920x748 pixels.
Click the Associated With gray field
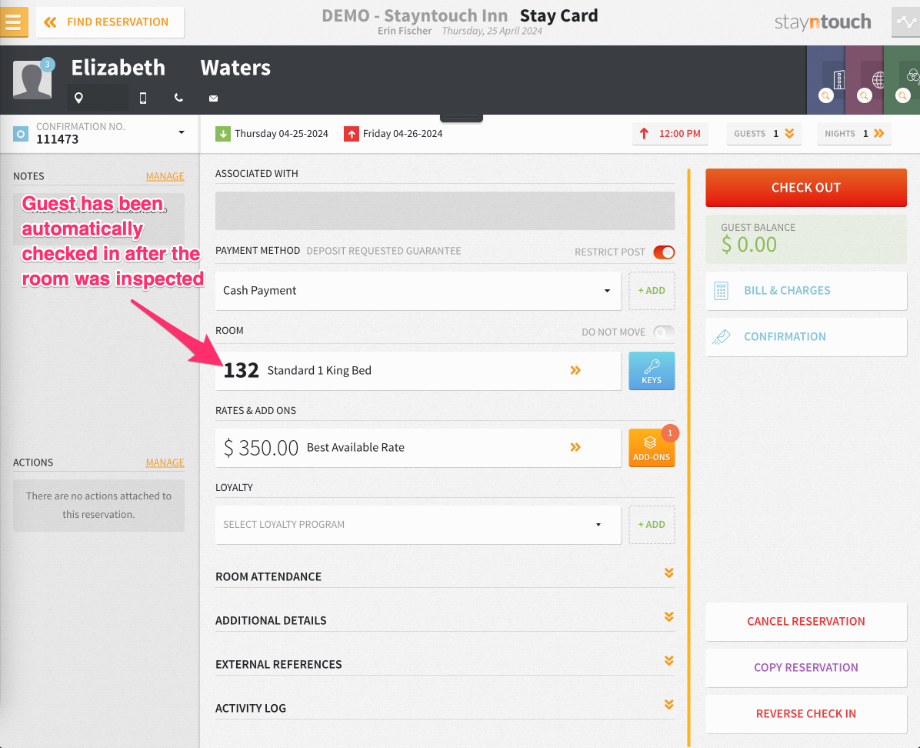pos(445,211)
